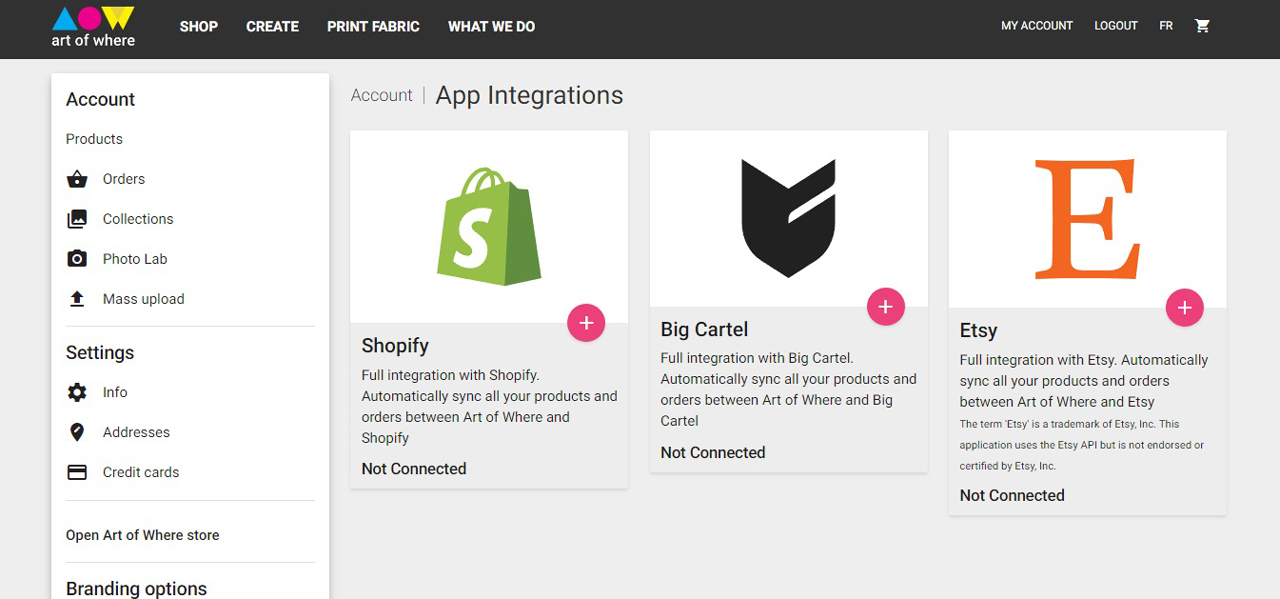Manage Credit cards
The width and height of the screenshot is (1280, 599).
(141, 472)
